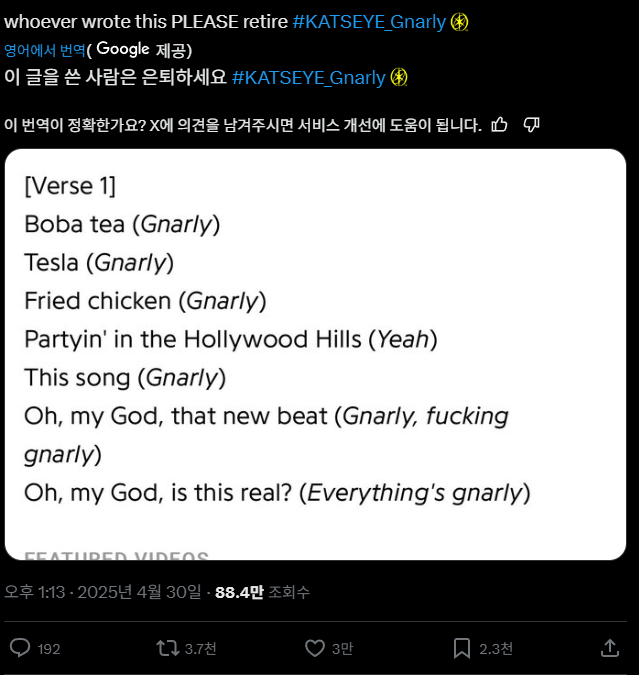Screen dimensions: 639x675
Task: Click hashflag emoji after the English hashtag
Action: (459, 22)
